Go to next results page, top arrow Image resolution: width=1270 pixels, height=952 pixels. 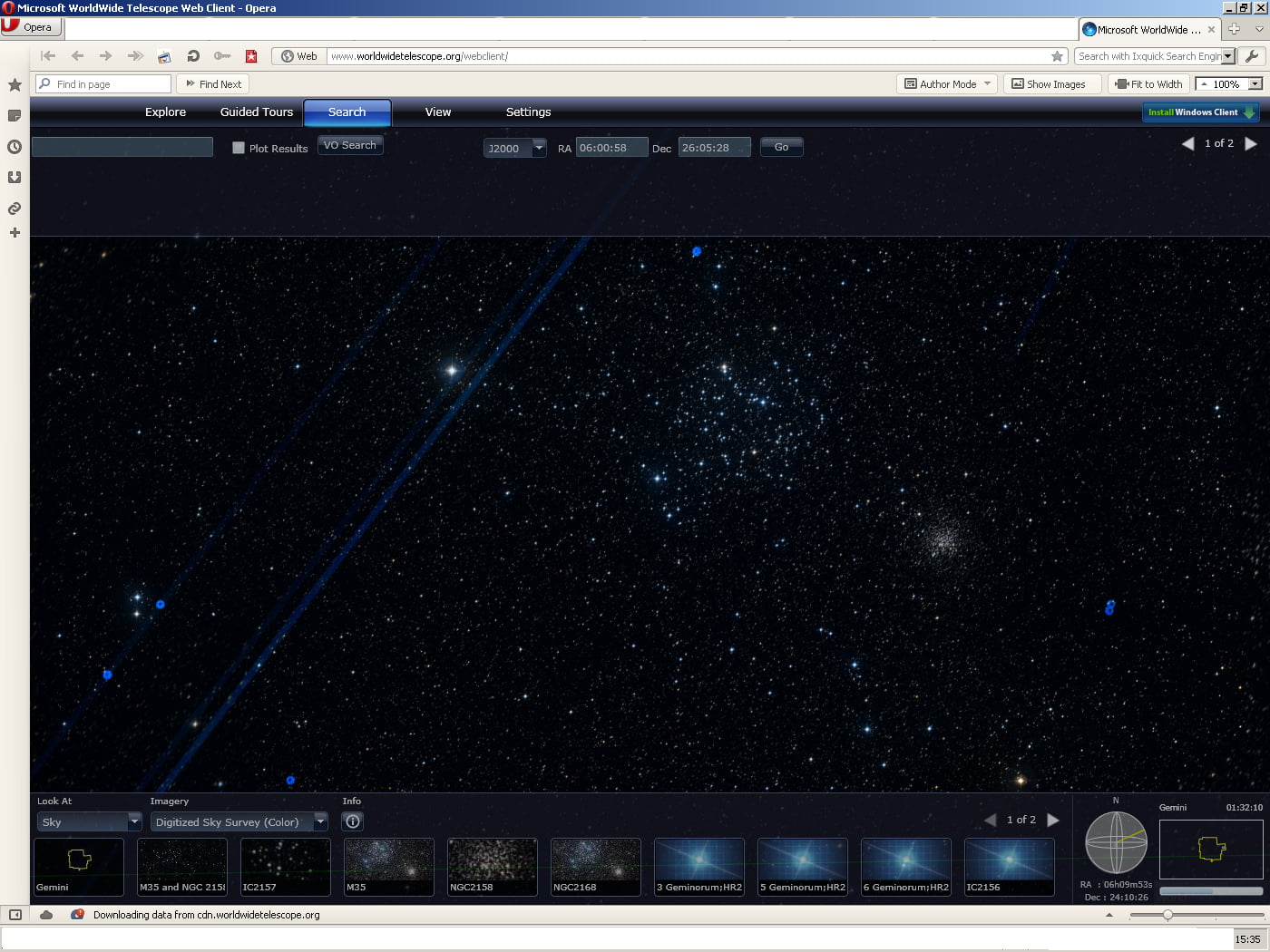pos(1251,143)
